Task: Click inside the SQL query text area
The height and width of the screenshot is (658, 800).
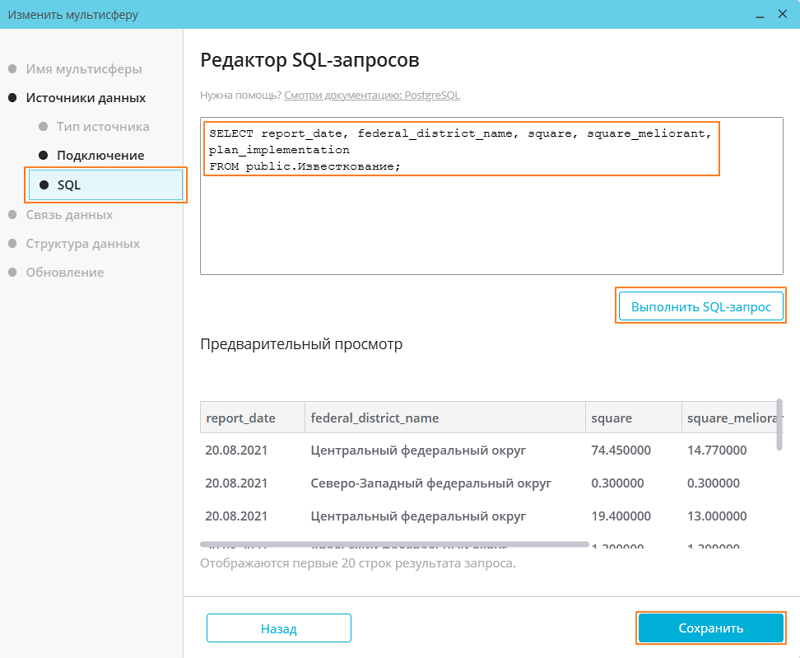Action: pos(491,196)
